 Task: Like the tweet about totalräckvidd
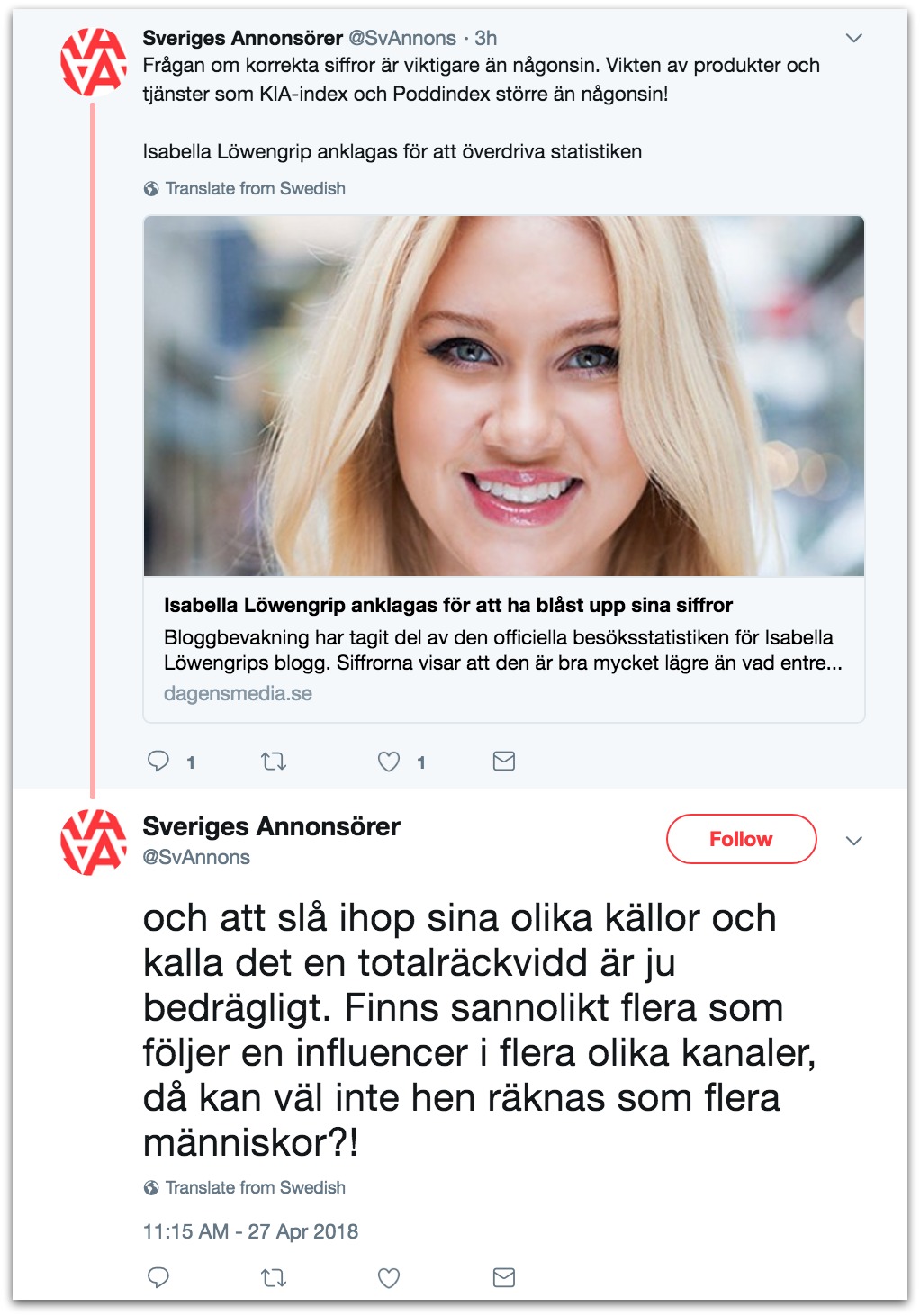(x=389, y=1277)
